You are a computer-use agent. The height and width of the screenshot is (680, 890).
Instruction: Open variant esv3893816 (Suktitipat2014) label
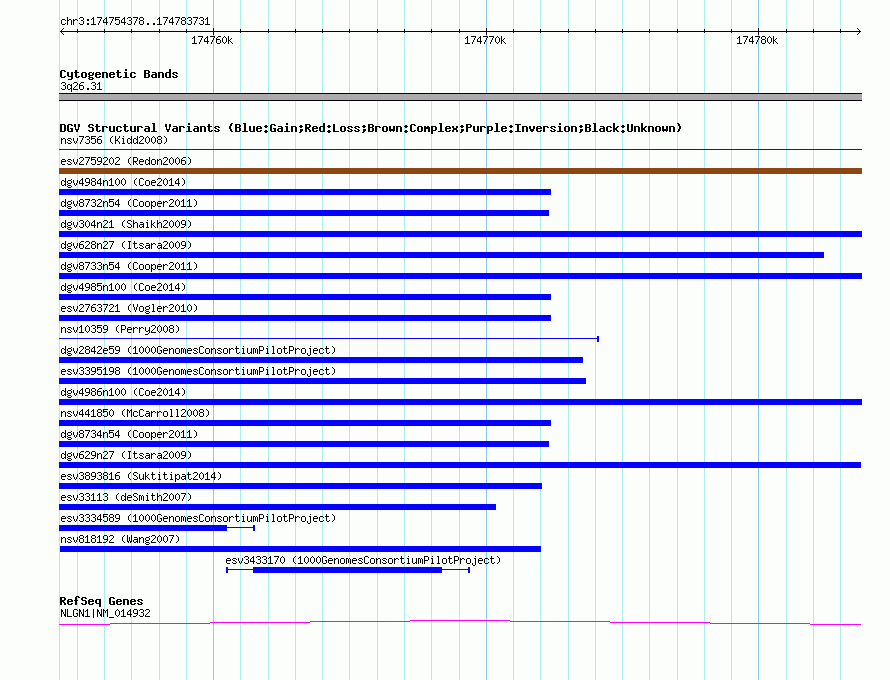point(141,476)
